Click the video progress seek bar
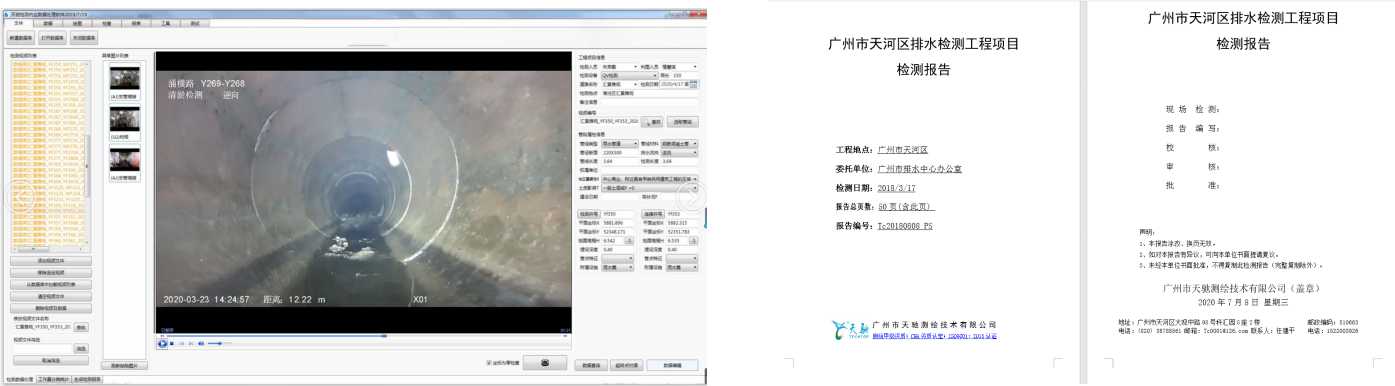The image size is (1395, 386). [364, 335]
